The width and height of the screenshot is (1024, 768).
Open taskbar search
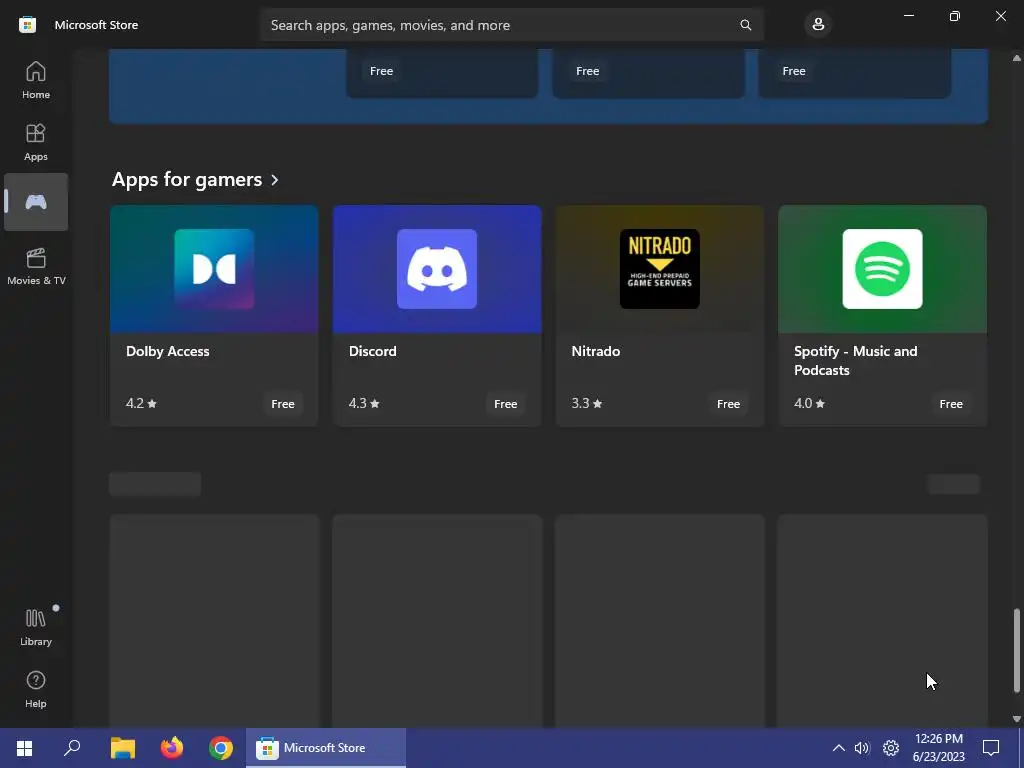pos(72,748)
